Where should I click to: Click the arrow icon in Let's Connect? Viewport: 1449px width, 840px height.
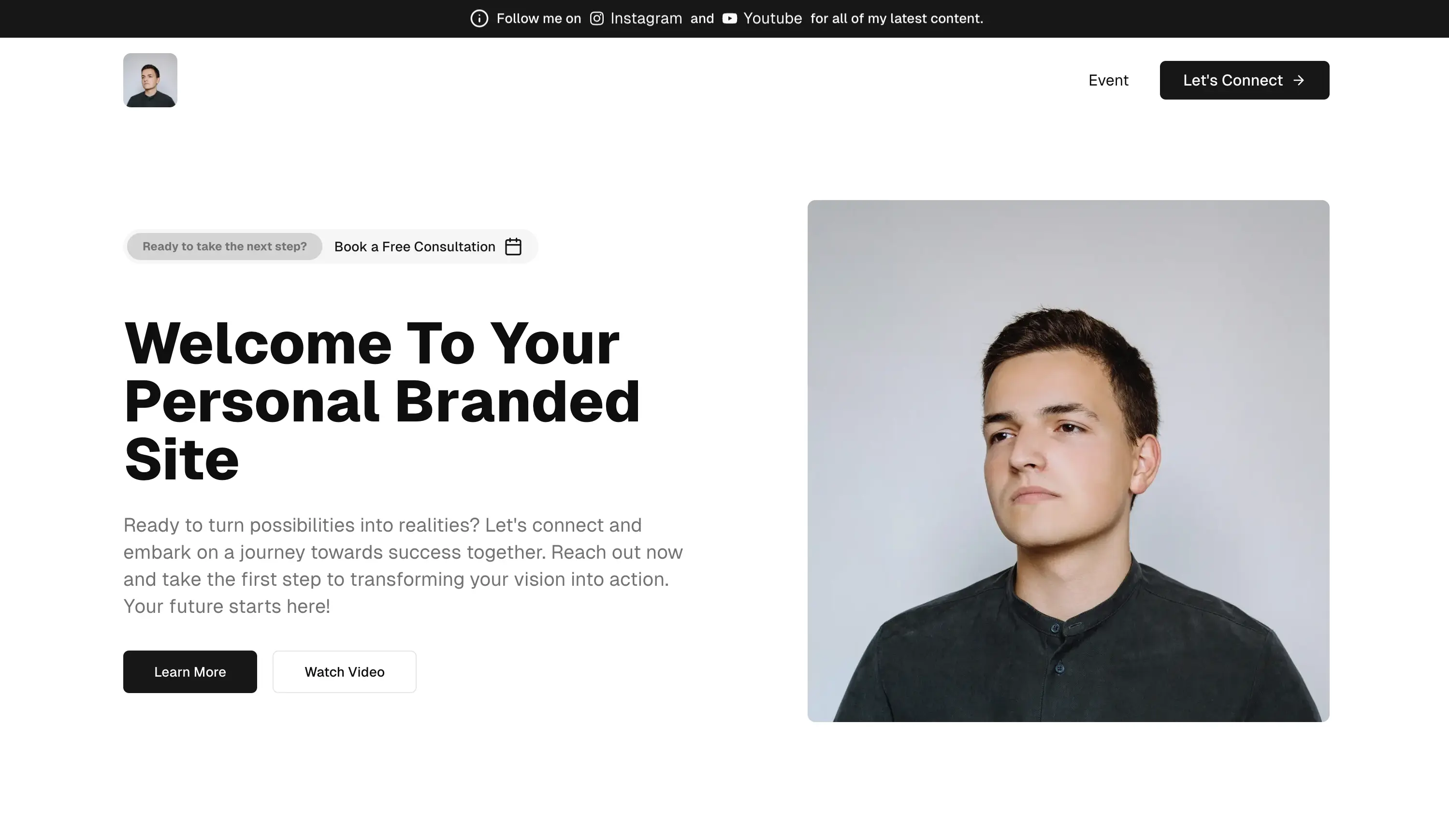coord(1299,81)
